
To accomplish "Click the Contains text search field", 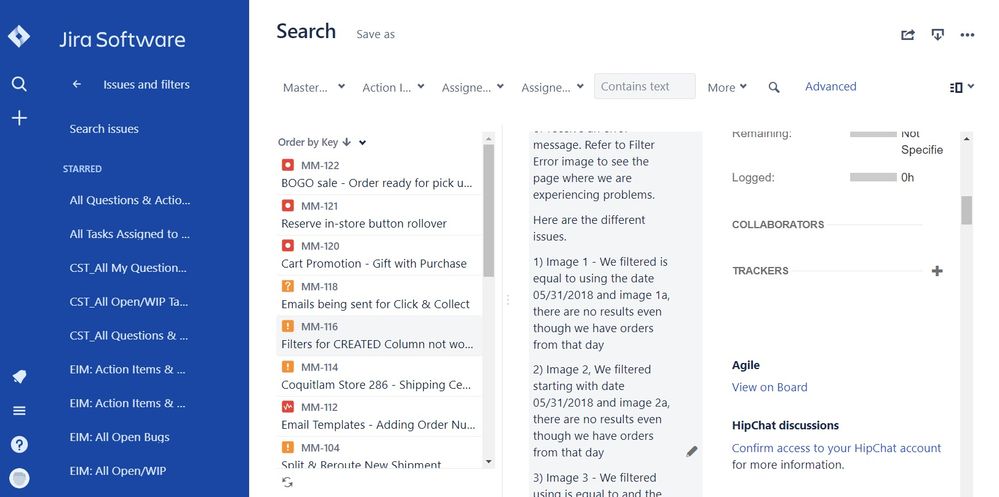I will [645, 86].
